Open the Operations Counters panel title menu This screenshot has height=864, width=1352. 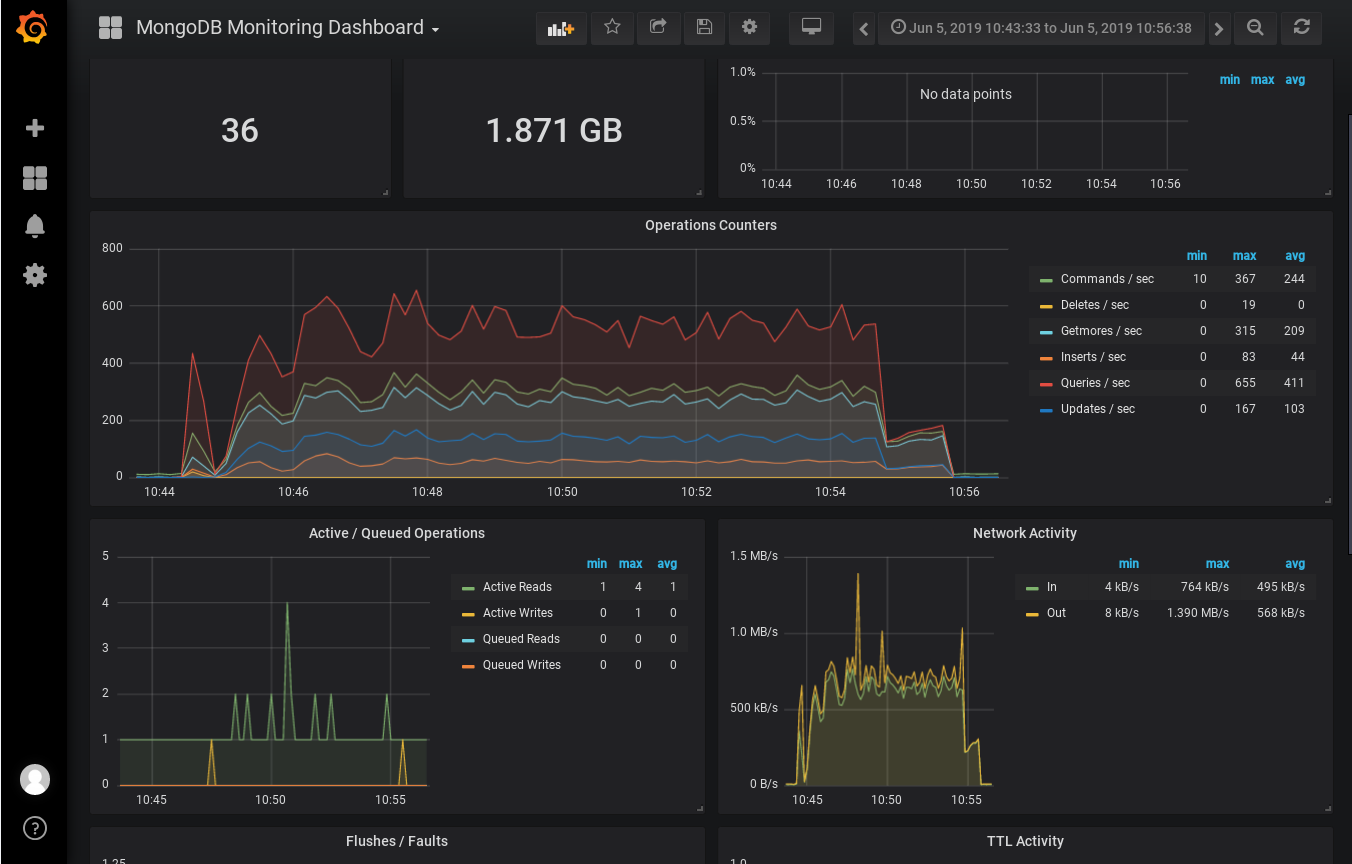(x=711, y=225)
